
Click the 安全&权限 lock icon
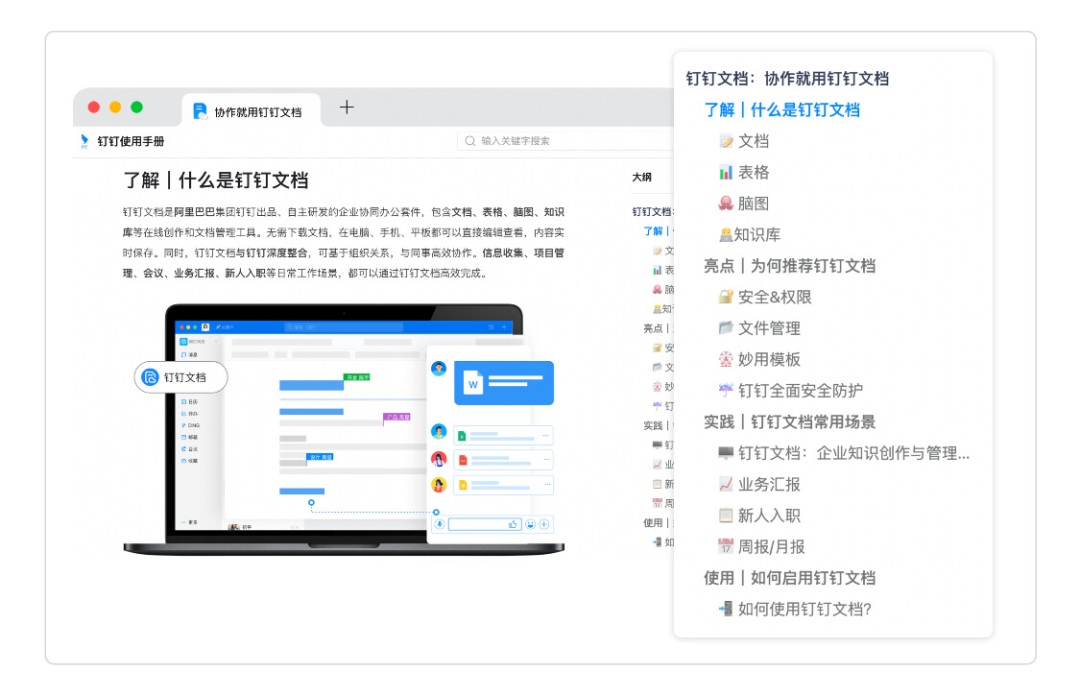point(726,297)
